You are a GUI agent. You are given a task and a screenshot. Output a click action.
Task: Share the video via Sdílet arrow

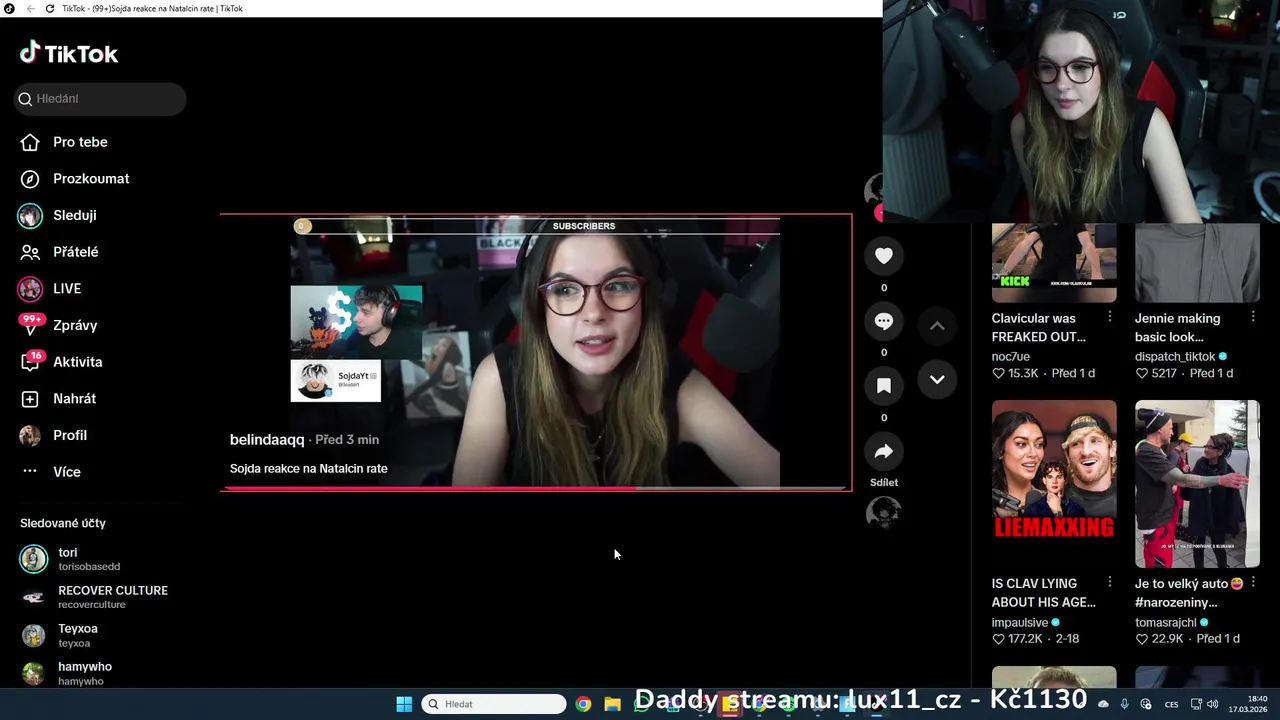884,452
